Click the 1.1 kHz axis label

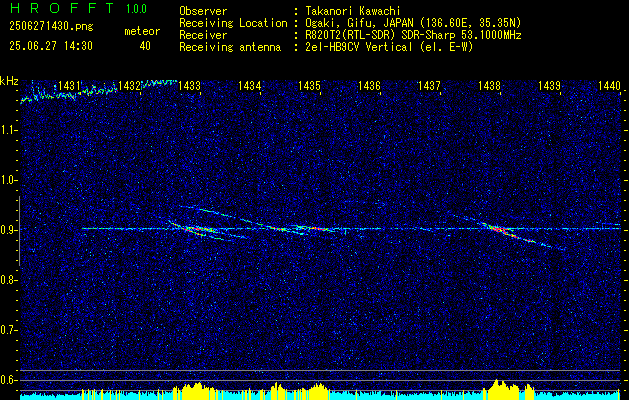point(8,130)
